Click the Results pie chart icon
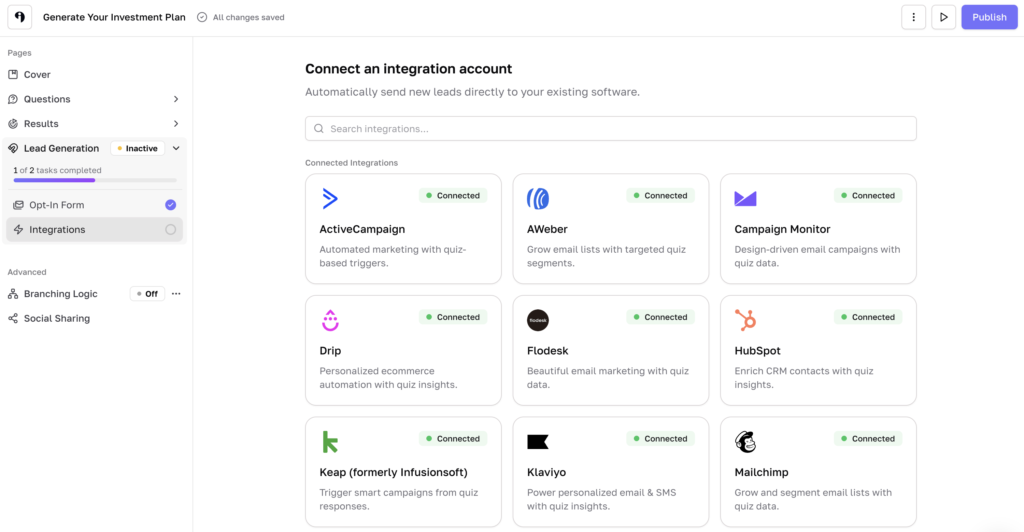This screenshot has height=532, width=1024. click(13, 123)
